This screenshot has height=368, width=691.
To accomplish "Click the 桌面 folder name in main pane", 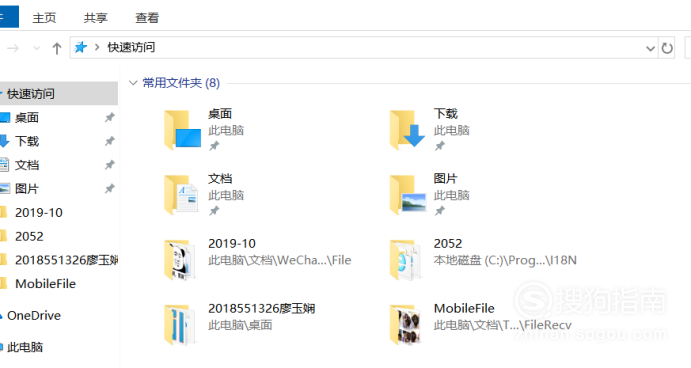I will click(220, 114).
